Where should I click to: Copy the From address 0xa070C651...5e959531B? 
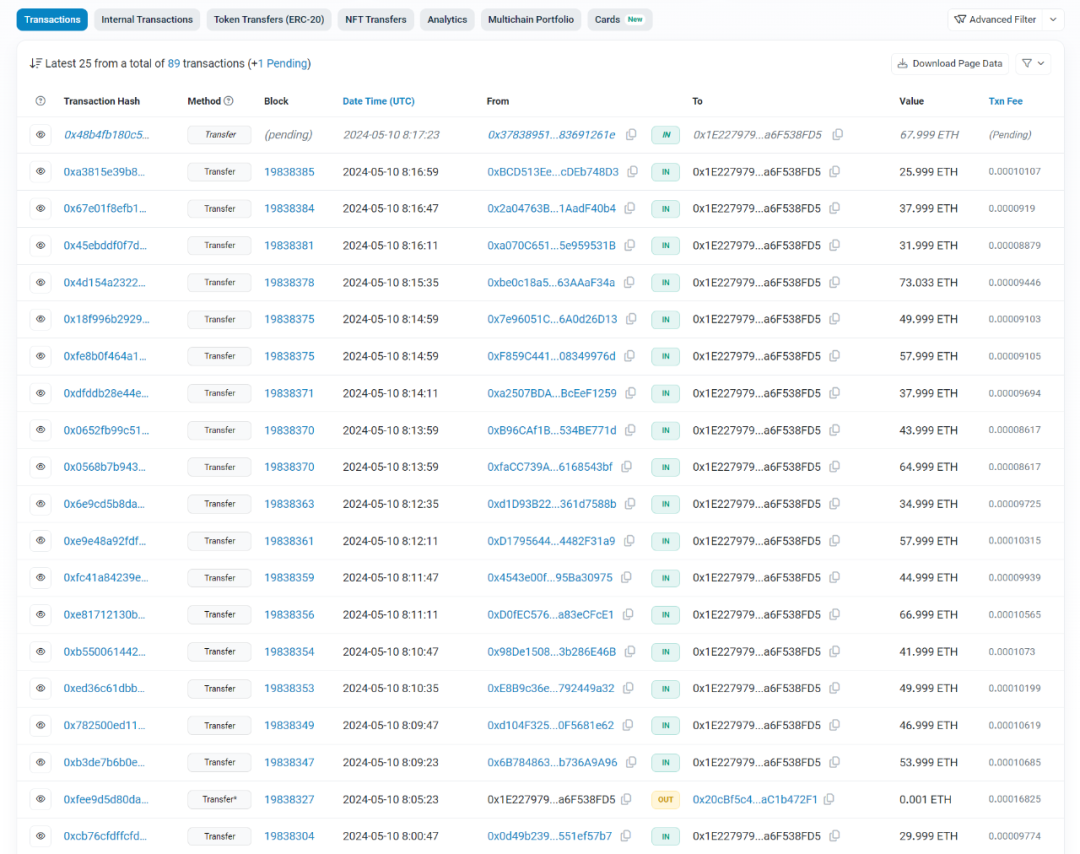pos(629,246)
